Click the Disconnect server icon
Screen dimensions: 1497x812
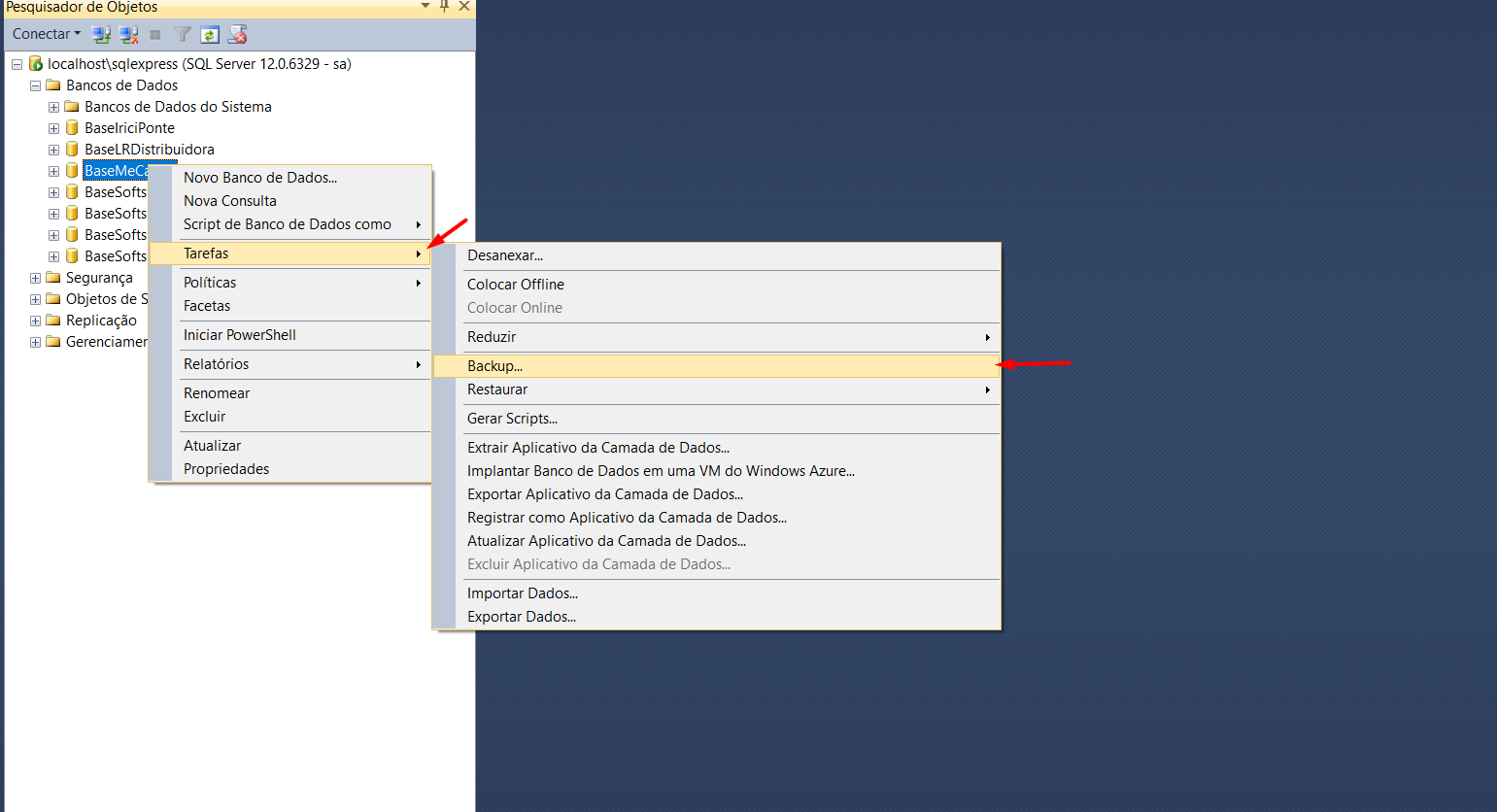[x=128, y=35]
